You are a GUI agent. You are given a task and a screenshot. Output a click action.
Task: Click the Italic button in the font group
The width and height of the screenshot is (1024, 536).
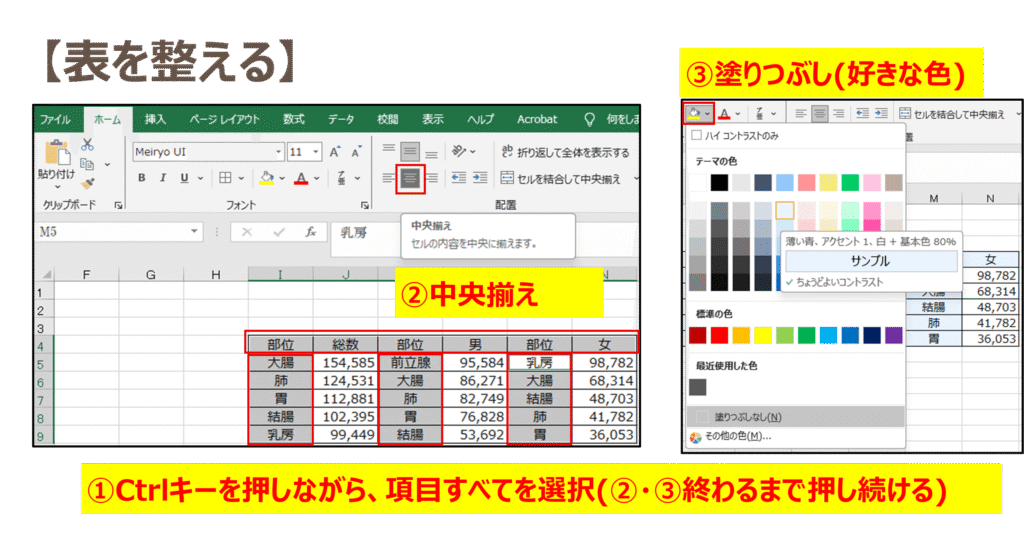pyautogui.click(x=163, y=178)
